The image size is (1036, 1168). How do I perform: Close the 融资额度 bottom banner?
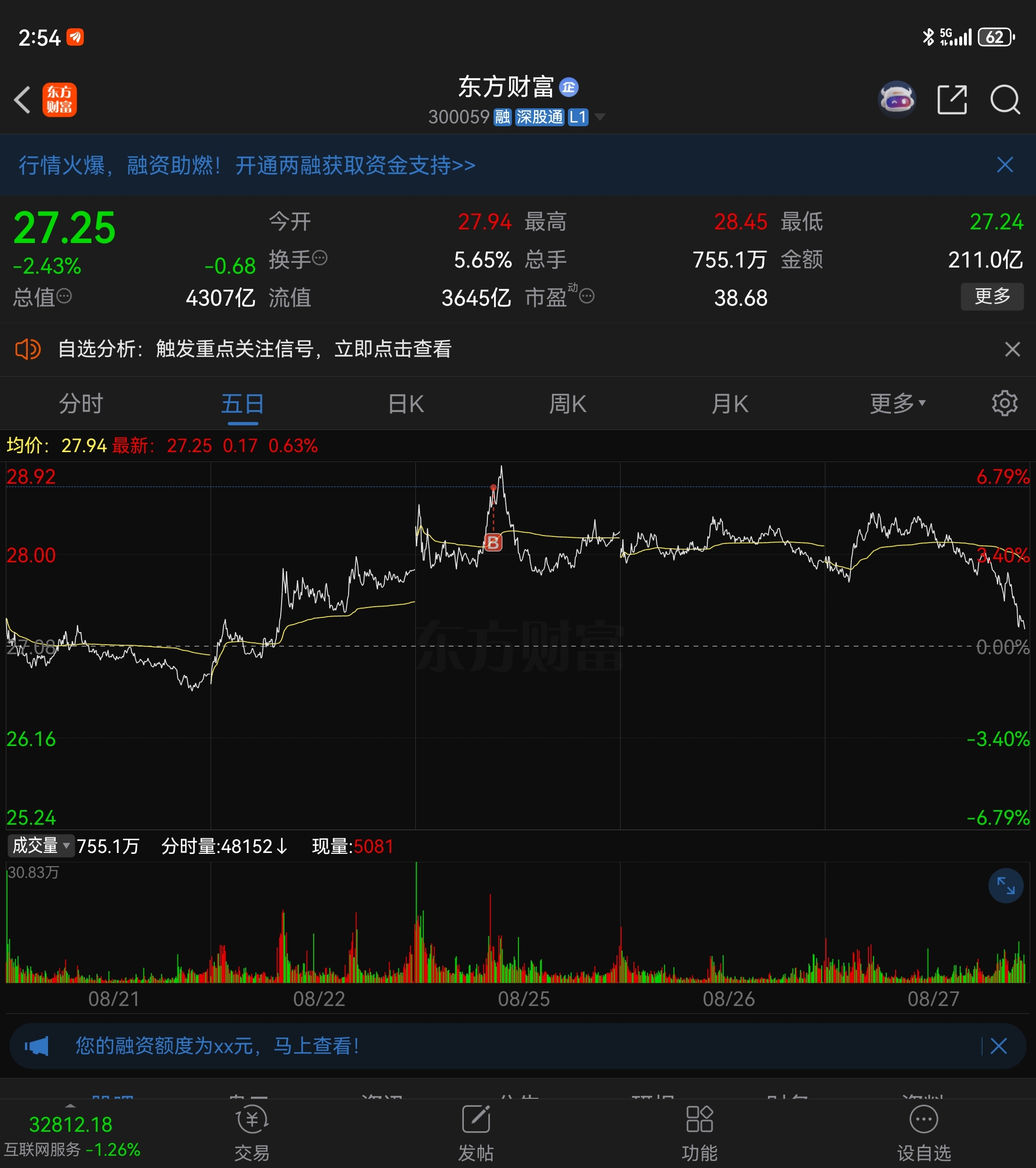[x=998, y=1046]
